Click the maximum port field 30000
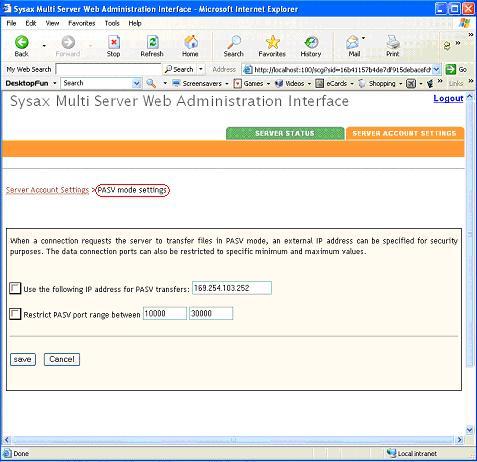This screenshot has width=477, height=462. point(211,313)
